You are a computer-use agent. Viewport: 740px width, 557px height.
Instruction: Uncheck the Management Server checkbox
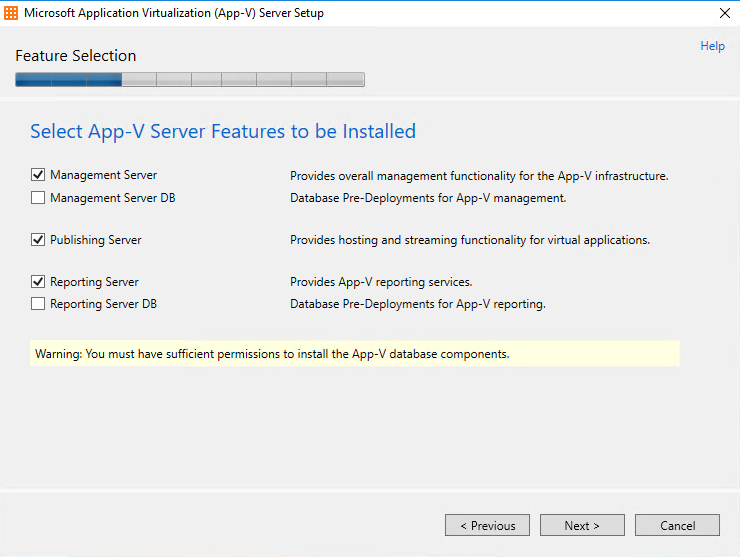coord(38,175)
